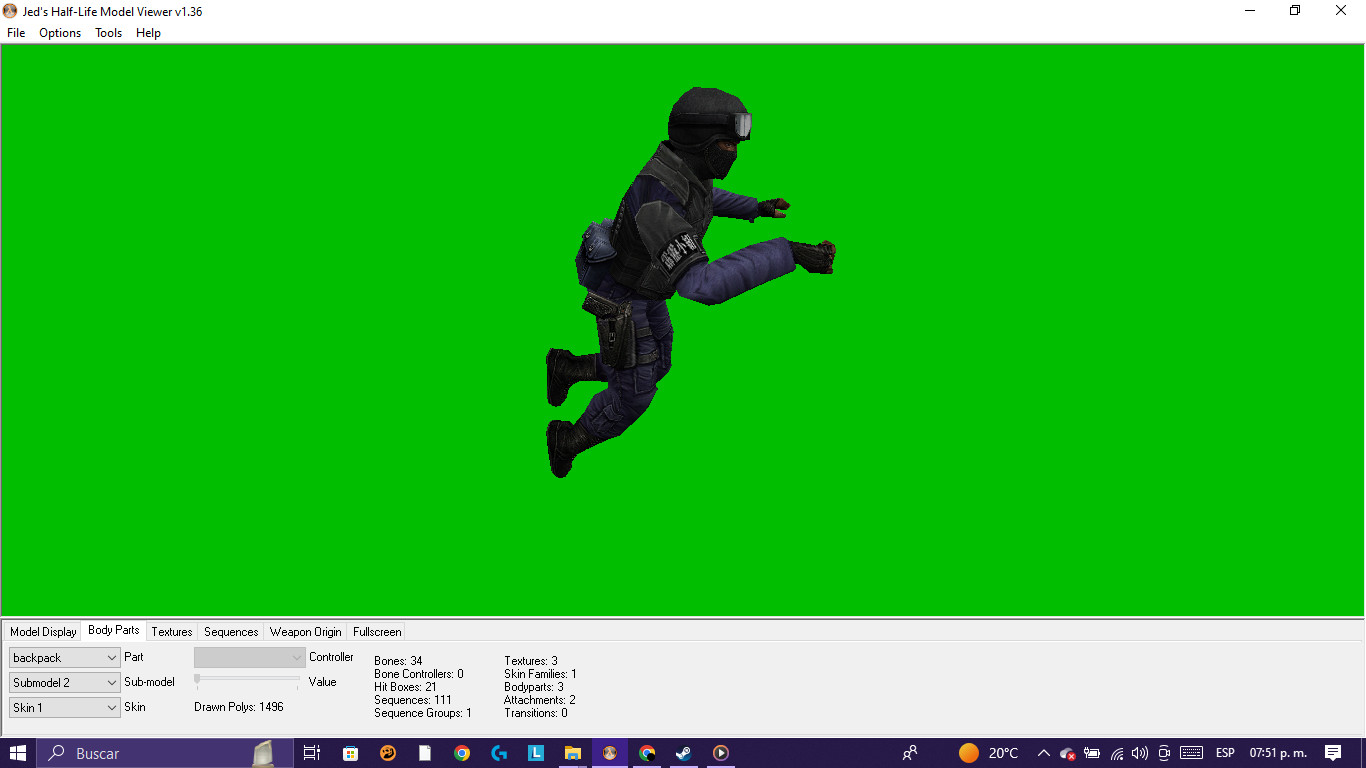Screen dimensions: 1366x768
Task: Select the Body Parts tab
Action: [114, 630]
